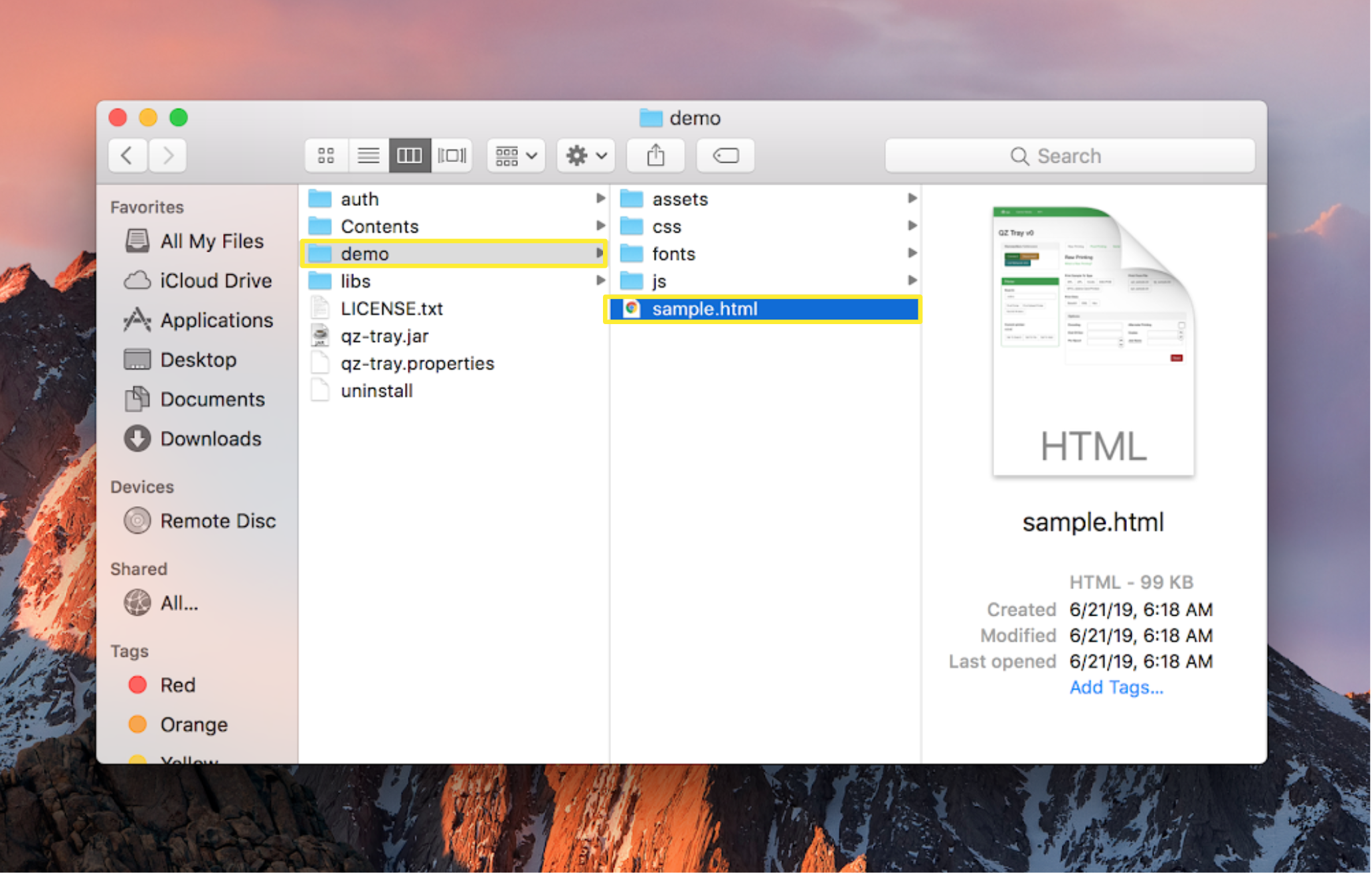Click the Edit Tags toolbar button
The height and width of the screenshot is (874, 1372).
pyautogui.click(x=725, y=156)
